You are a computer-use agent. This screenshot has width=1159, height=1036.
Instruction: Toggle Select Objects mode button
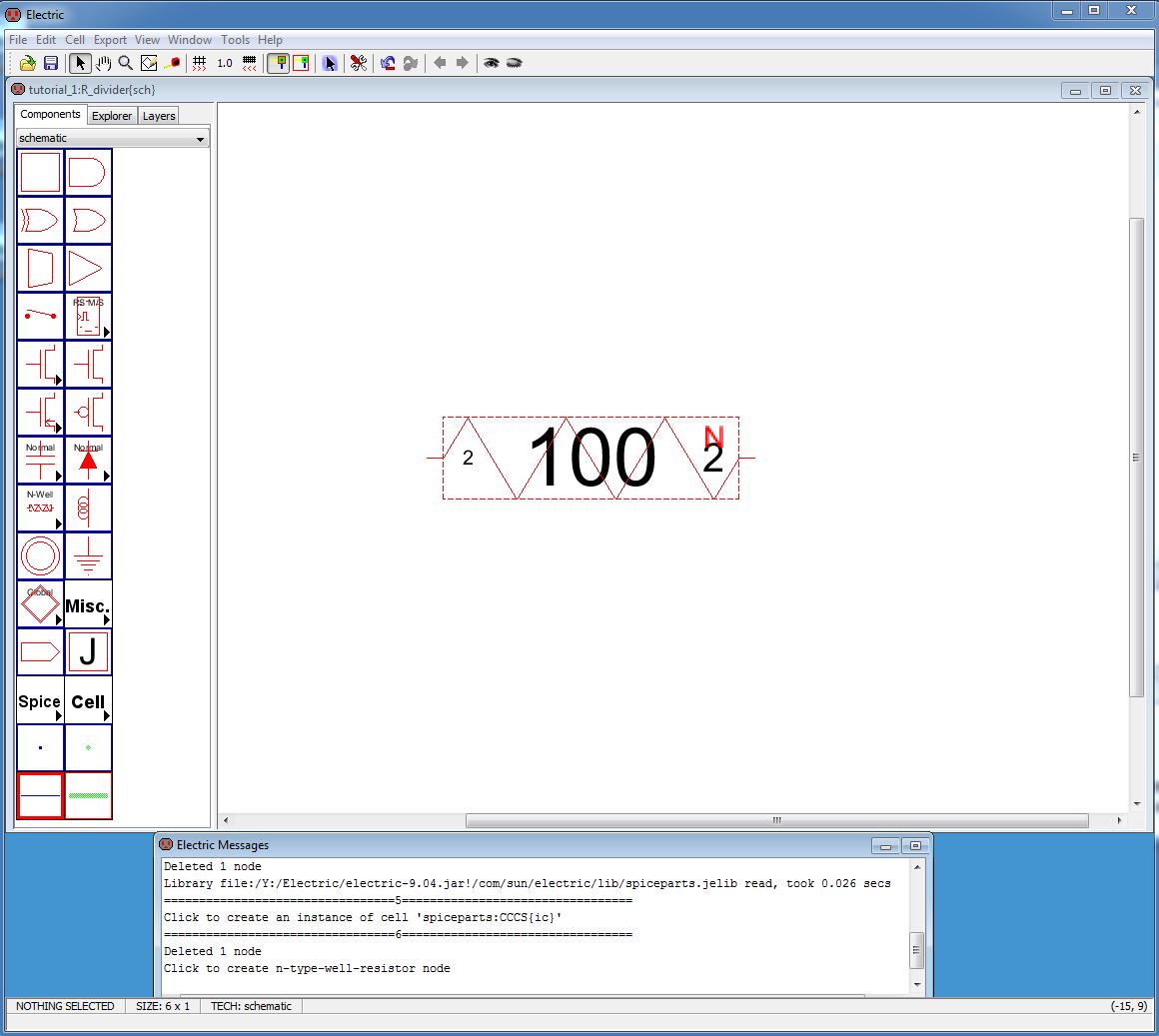click(x=278, y=63)
